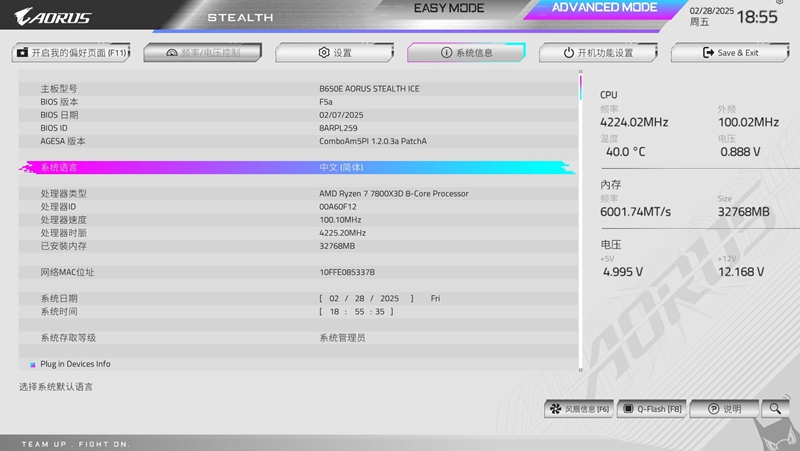Click CPU voltage 0.888 V reading
The width and height of the screenshot is (800, 451).
coord(740,152)
